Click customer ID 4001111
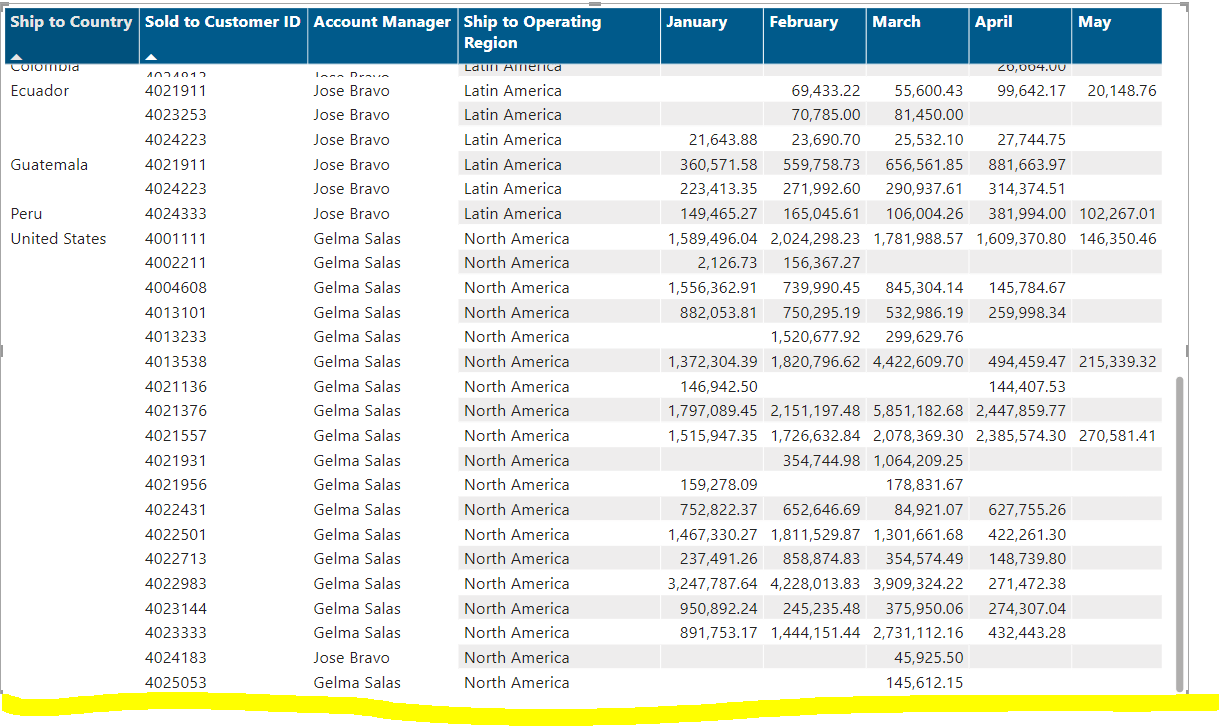Viewport: 1219px width, 726px height. click(x=176, y=239)
